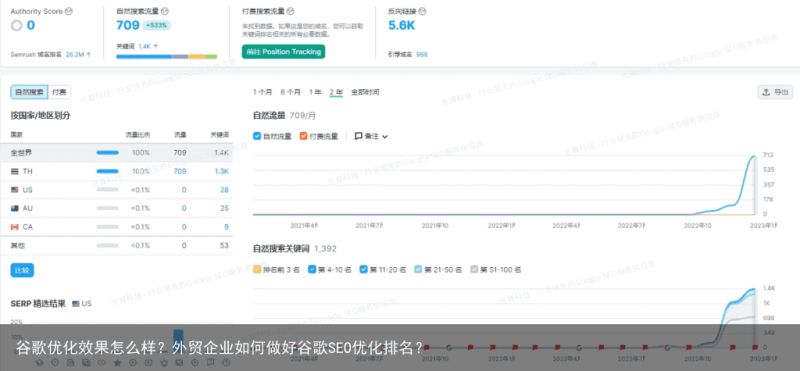Screen dimensions: 800x371
Task: Click the TH country flag icon
Action: coord(14,171)
